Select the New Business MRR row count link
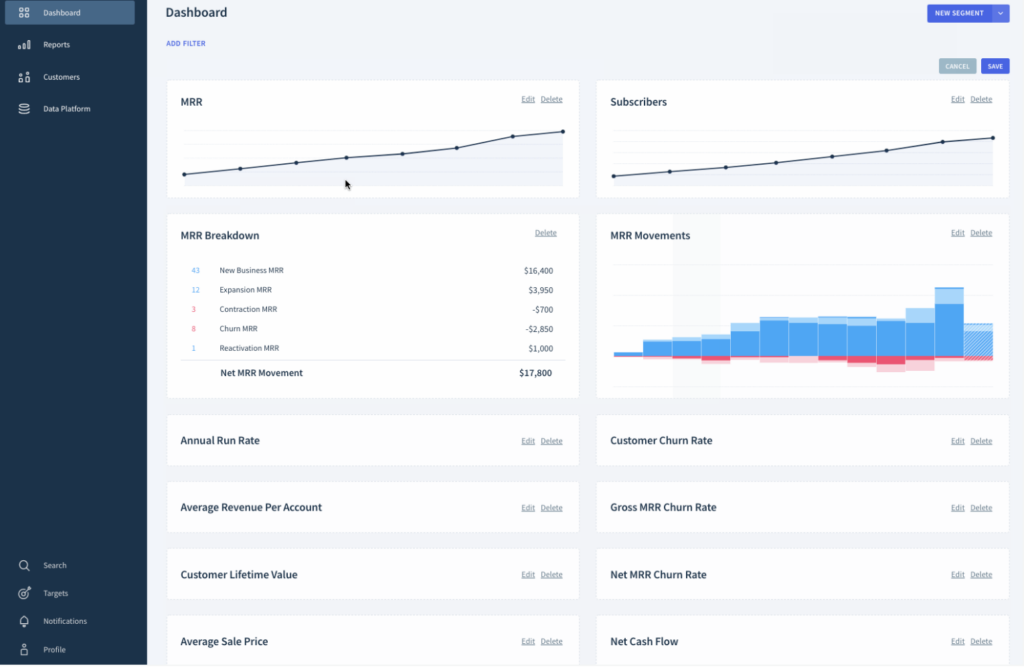Screen dimensions: 1024x668 click(195, 270)
